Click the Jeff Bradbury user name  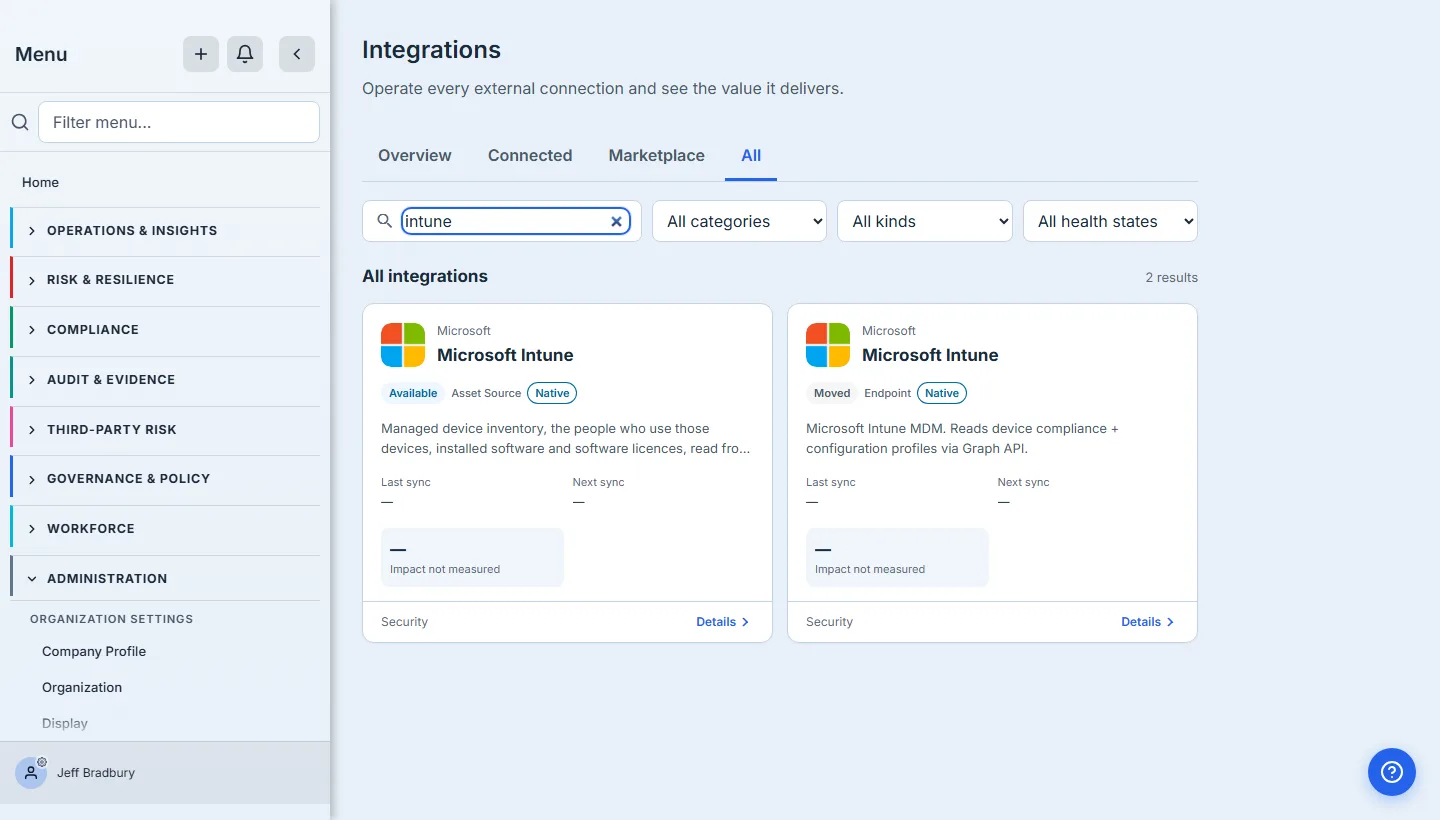click(96, 773)
